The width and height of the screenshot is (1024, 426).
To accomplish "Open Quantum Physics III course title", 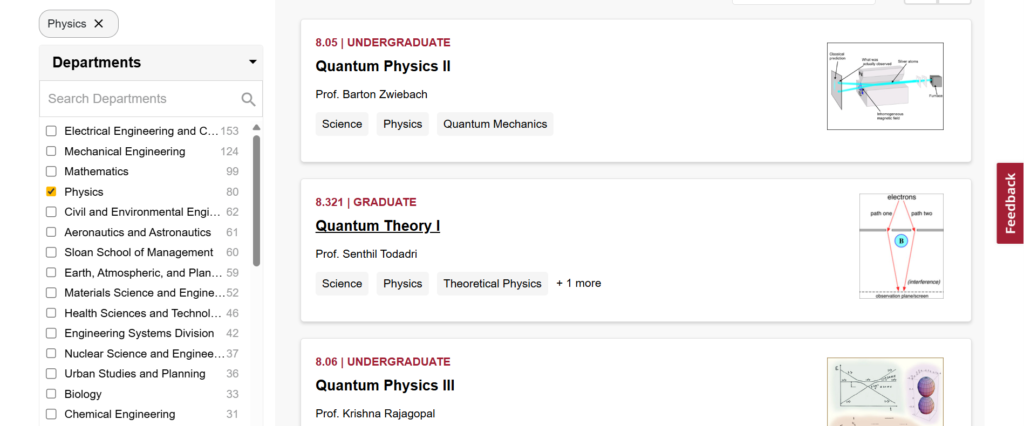I will tap(385, 385).
